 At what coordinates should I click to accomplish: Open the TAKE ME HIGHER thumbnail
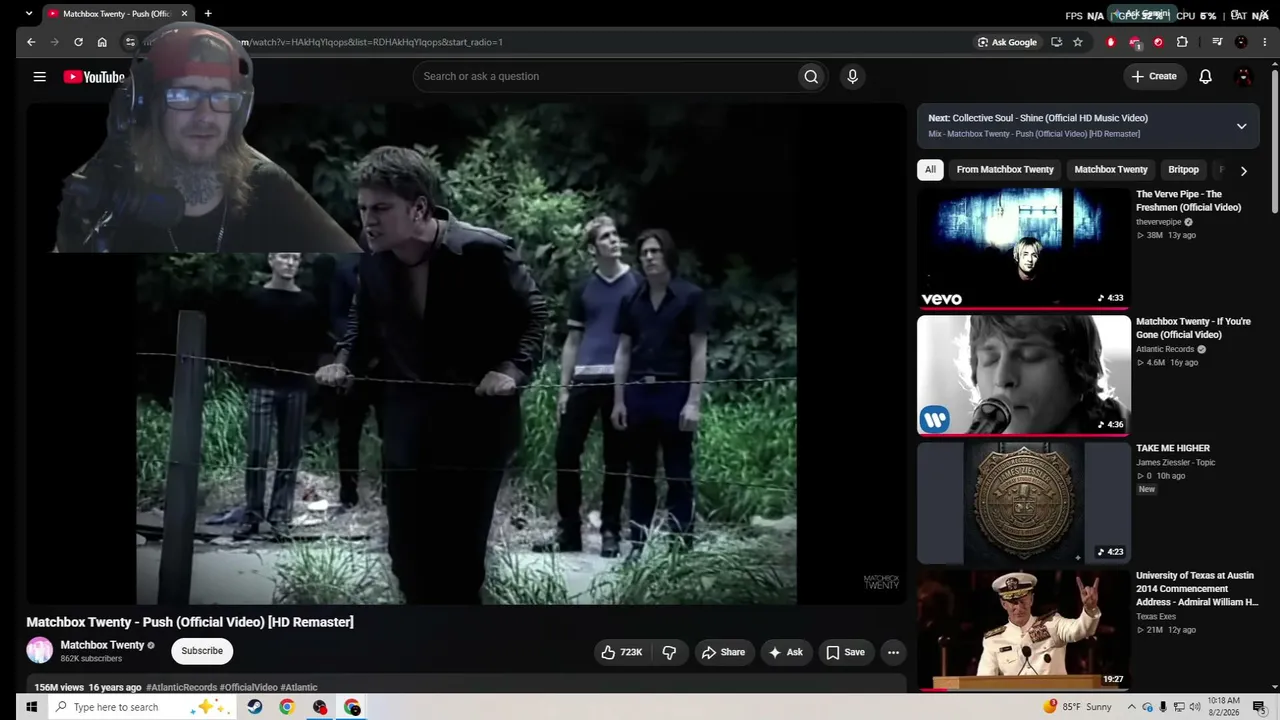(x=1024, y=502)
